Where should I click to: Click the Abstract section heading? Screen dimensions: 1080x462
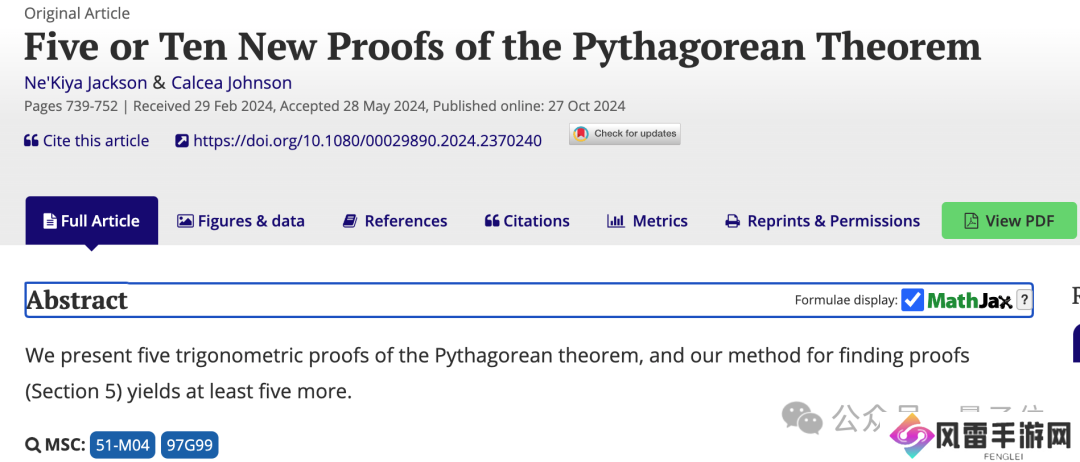tap(77, 300)
